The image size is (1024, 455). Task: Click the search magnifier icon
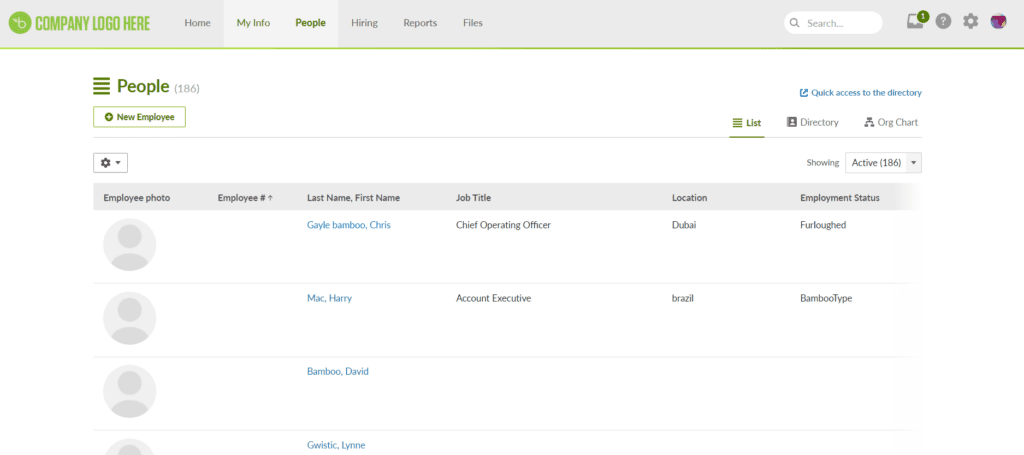(795, 23)
